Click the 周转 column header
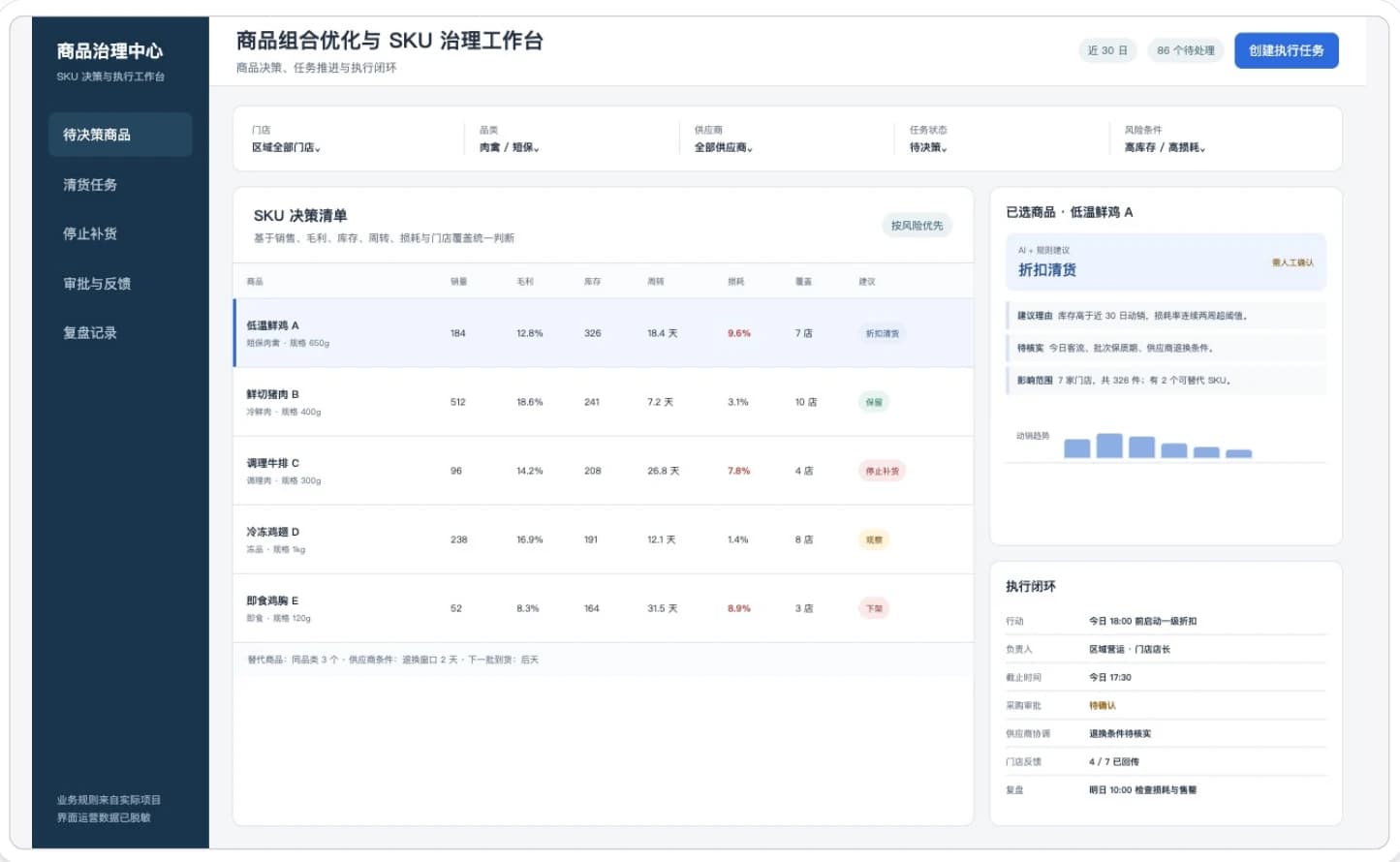The width and height of the screenshot is (1400, 862). [x=656, y=282]
